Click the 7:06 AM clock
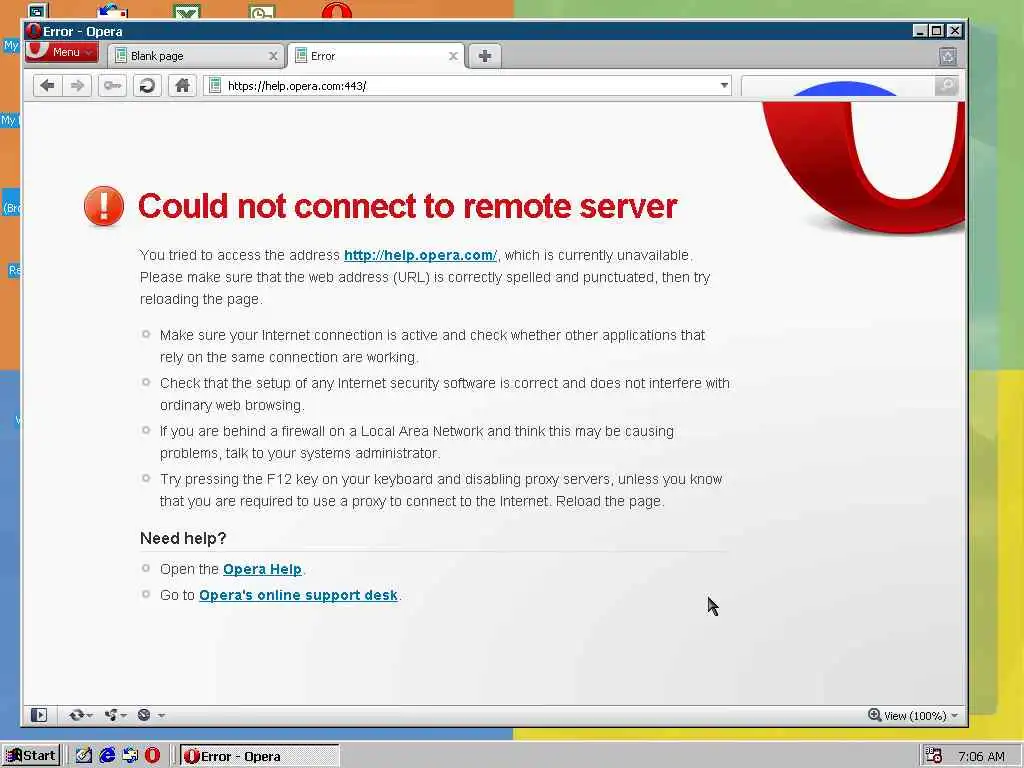This screenshot has height=768, width=1024. 981,756
